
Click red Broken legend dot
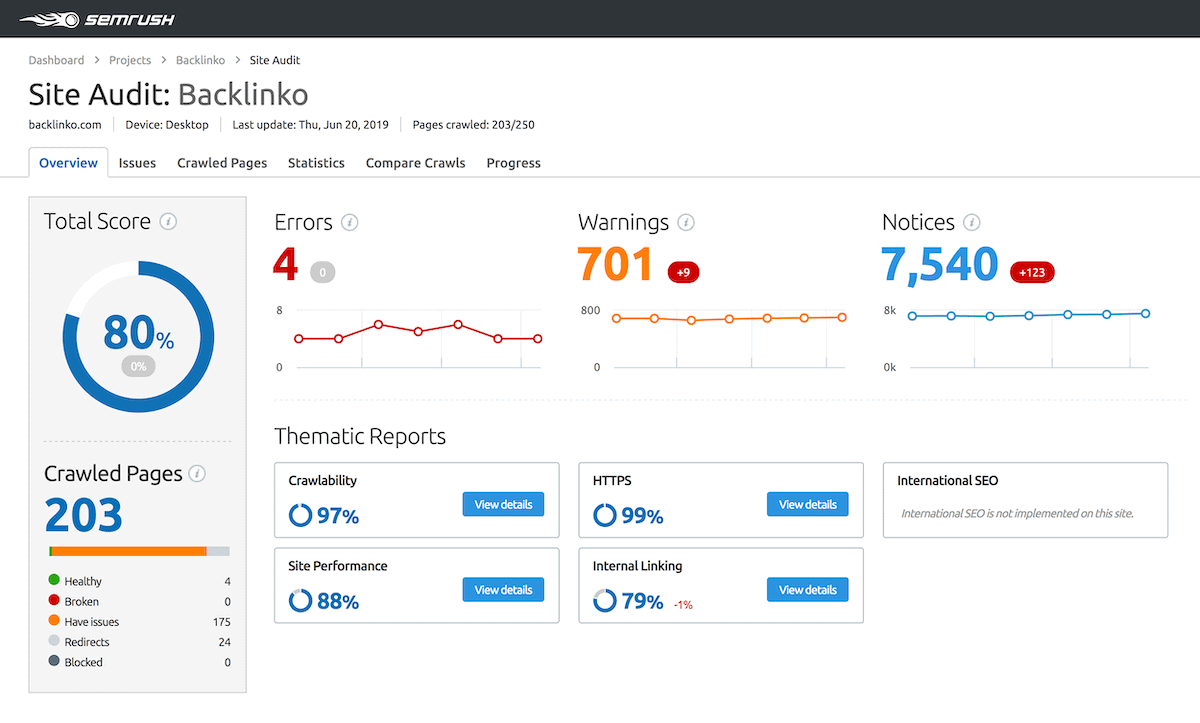(53, 601)
